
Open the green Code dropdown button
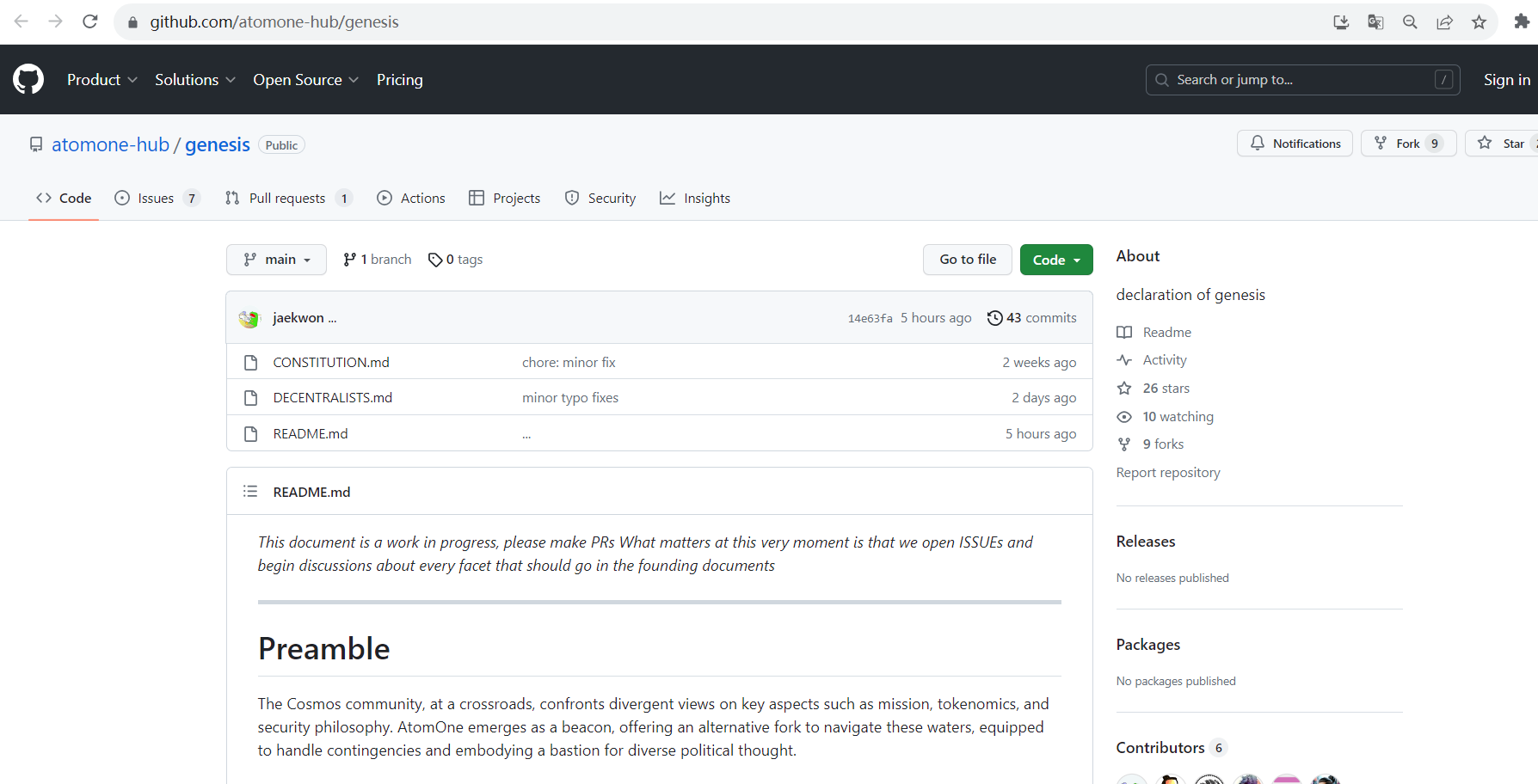coord(1056,260)
